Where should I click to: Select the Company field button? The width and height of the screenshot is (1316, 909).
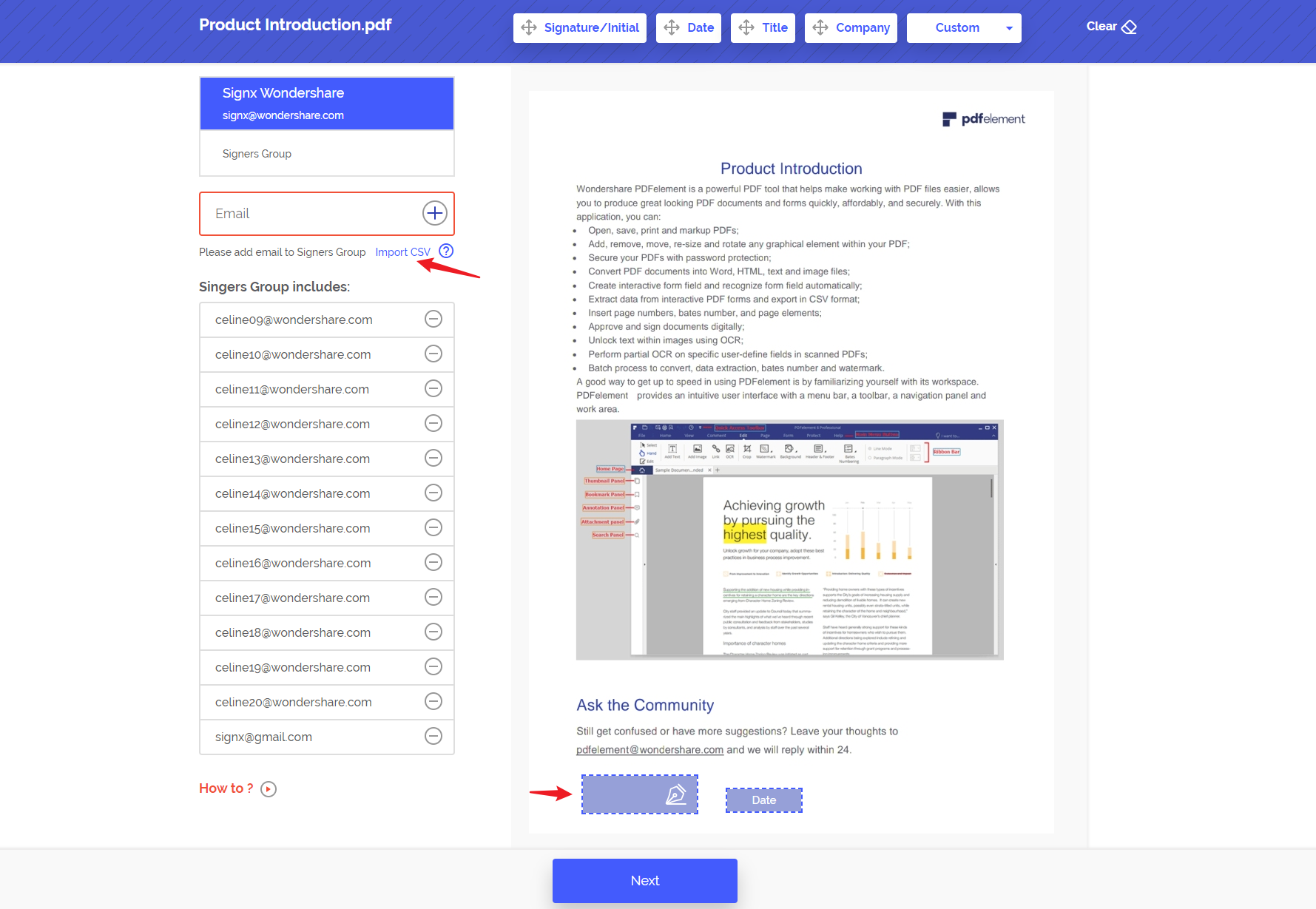coord(851,28)
